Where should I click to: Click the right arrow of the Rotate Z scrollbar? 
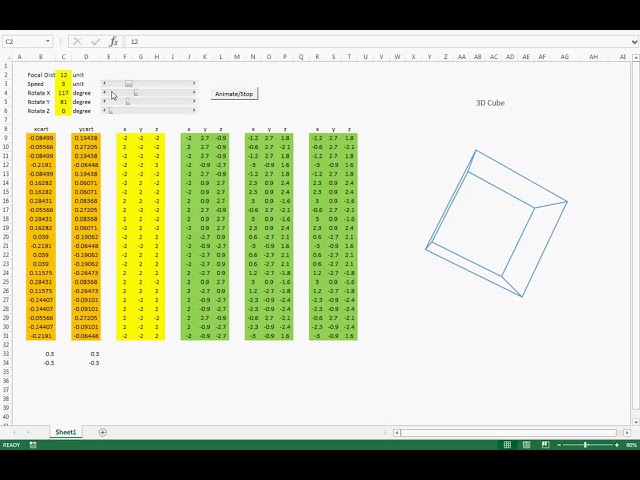[x=194, y=110]
